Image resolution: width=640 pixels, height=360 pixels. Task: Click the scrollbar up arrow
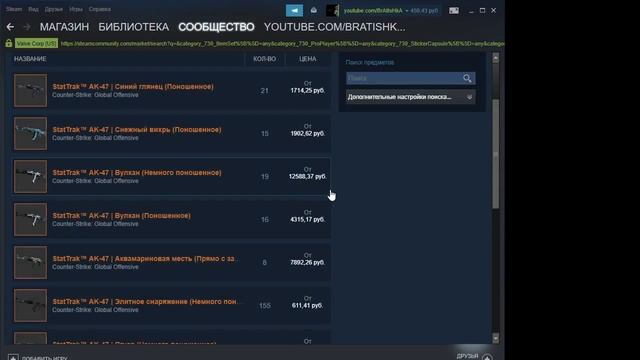(496, 58)
